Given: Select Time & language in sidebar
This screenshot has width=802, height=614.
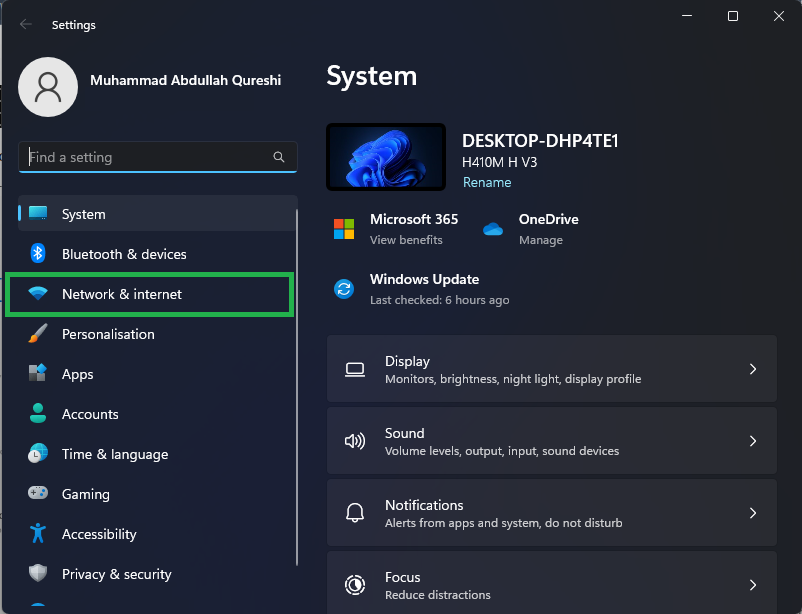Looking at the screenshot, I should pyautogui.click(x=114, y=454).
